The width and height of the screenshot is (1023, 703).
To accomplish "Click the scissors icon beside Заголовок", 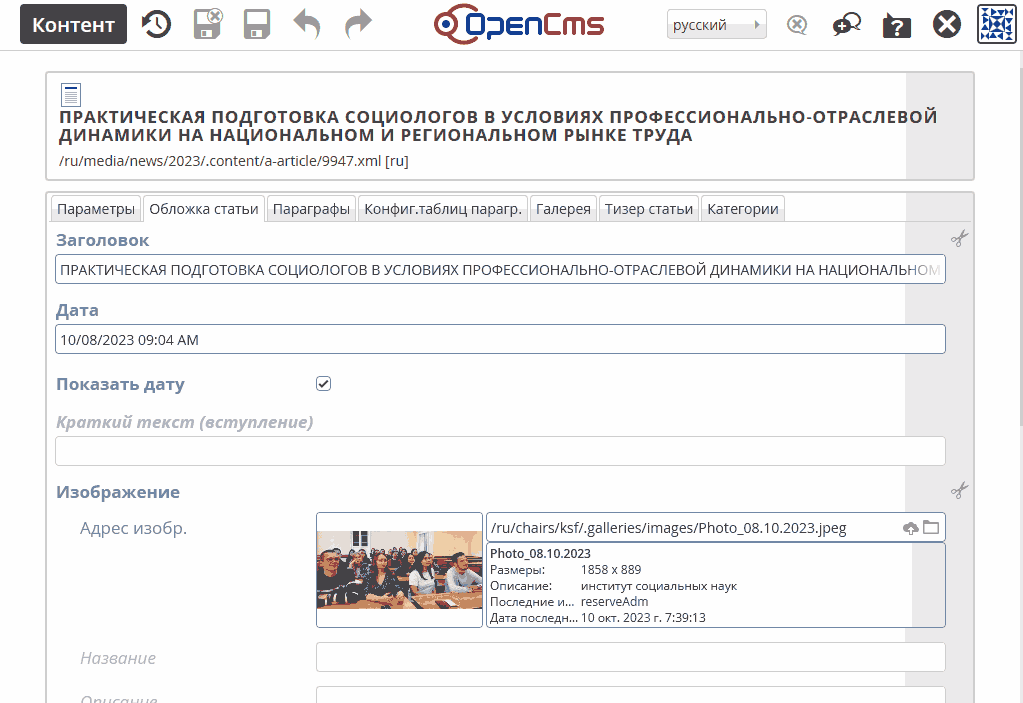I will pos(959,238).
